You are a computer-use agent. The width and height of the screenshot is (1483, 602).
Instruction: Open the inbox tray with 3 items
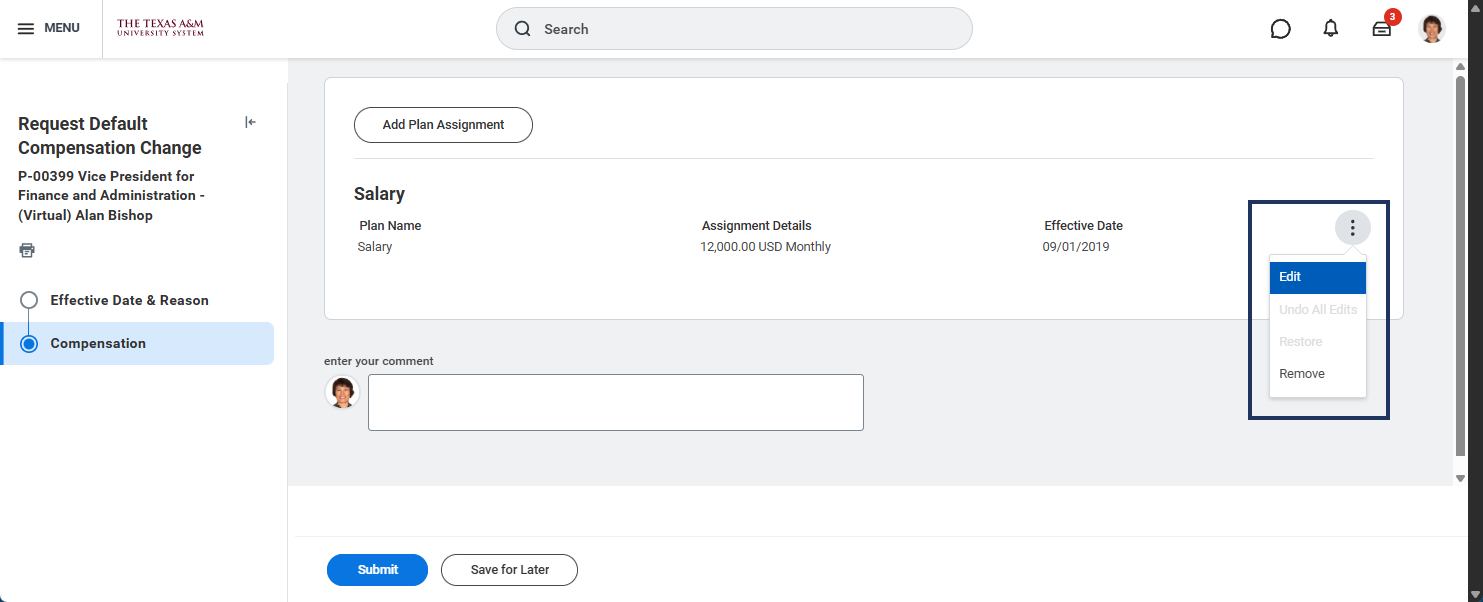[1382, 29]
